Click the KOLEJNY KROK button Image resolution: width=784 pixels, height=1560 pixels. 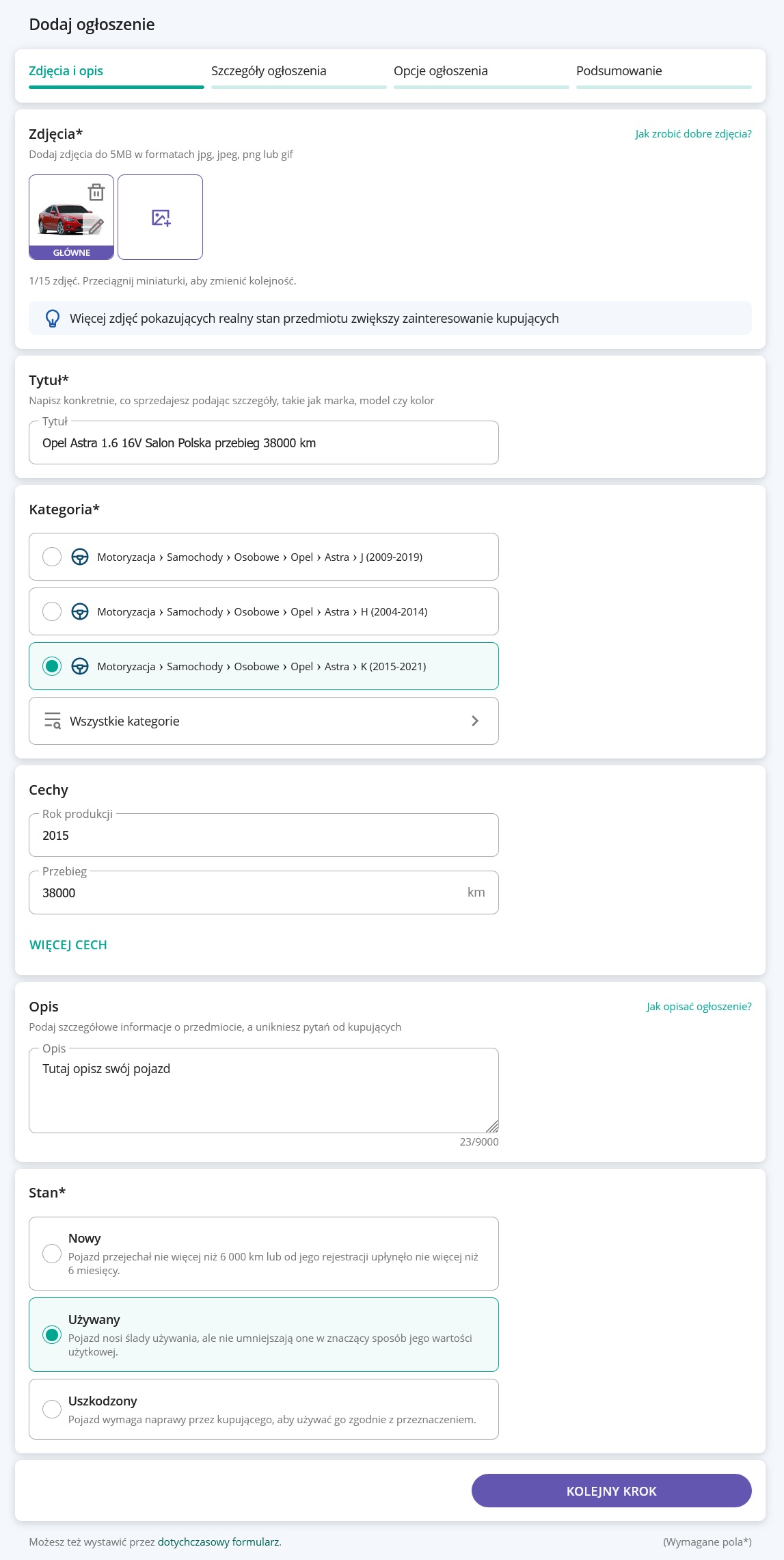pos(611,1491)
